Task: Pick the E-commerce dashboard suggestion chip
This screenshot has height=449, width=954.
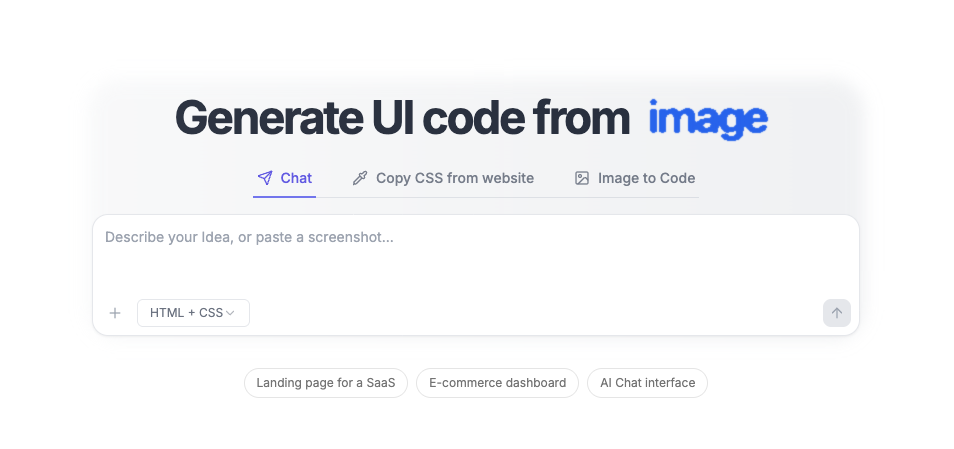Action: click(497, 383)
